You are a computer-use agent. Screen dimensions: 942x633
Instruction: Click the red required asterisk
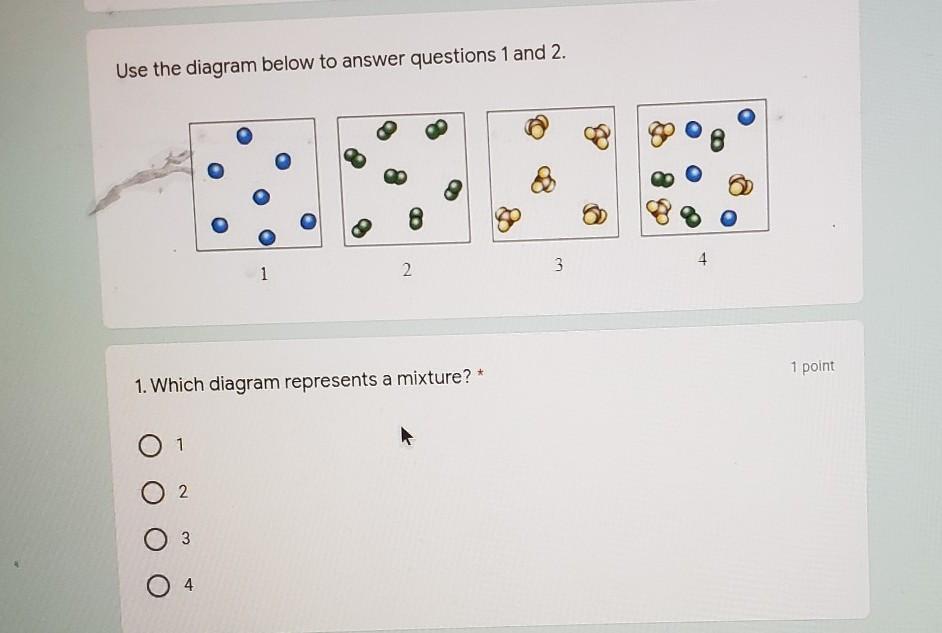pos(480,375)
